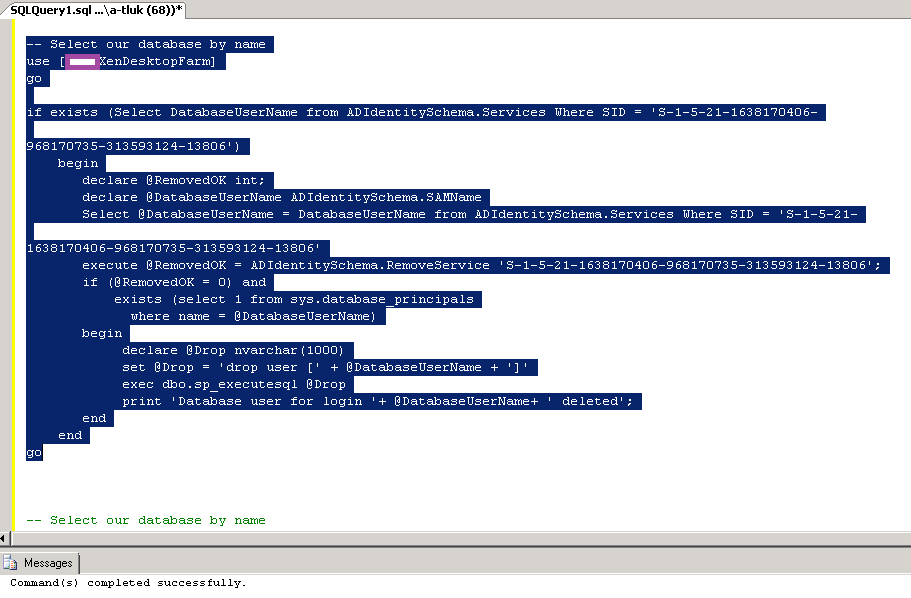The width and height of the screenshot is (911, 598).
Task: Click the 'declare @Drop nvarchar(1000)' line
Action: tap(233, 350)
